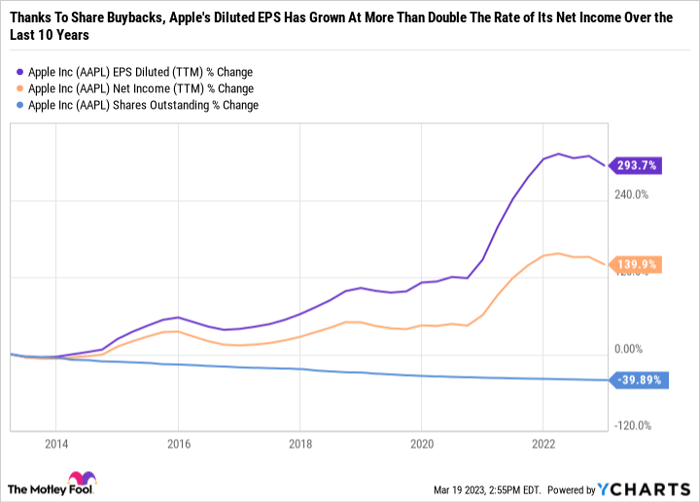Click the 2022 x-axis label

pos(542,441)
